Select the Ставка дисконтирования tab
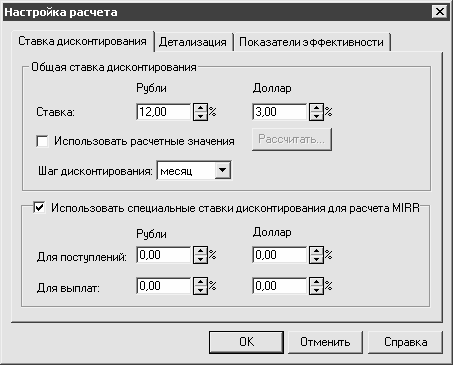The image size is (453, 365). pos(82,41)
